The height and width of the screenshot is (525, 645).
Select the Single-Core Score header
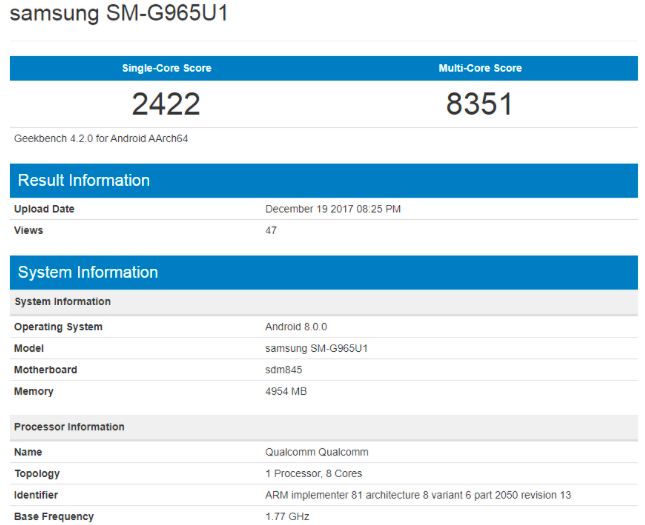[166, 68]
